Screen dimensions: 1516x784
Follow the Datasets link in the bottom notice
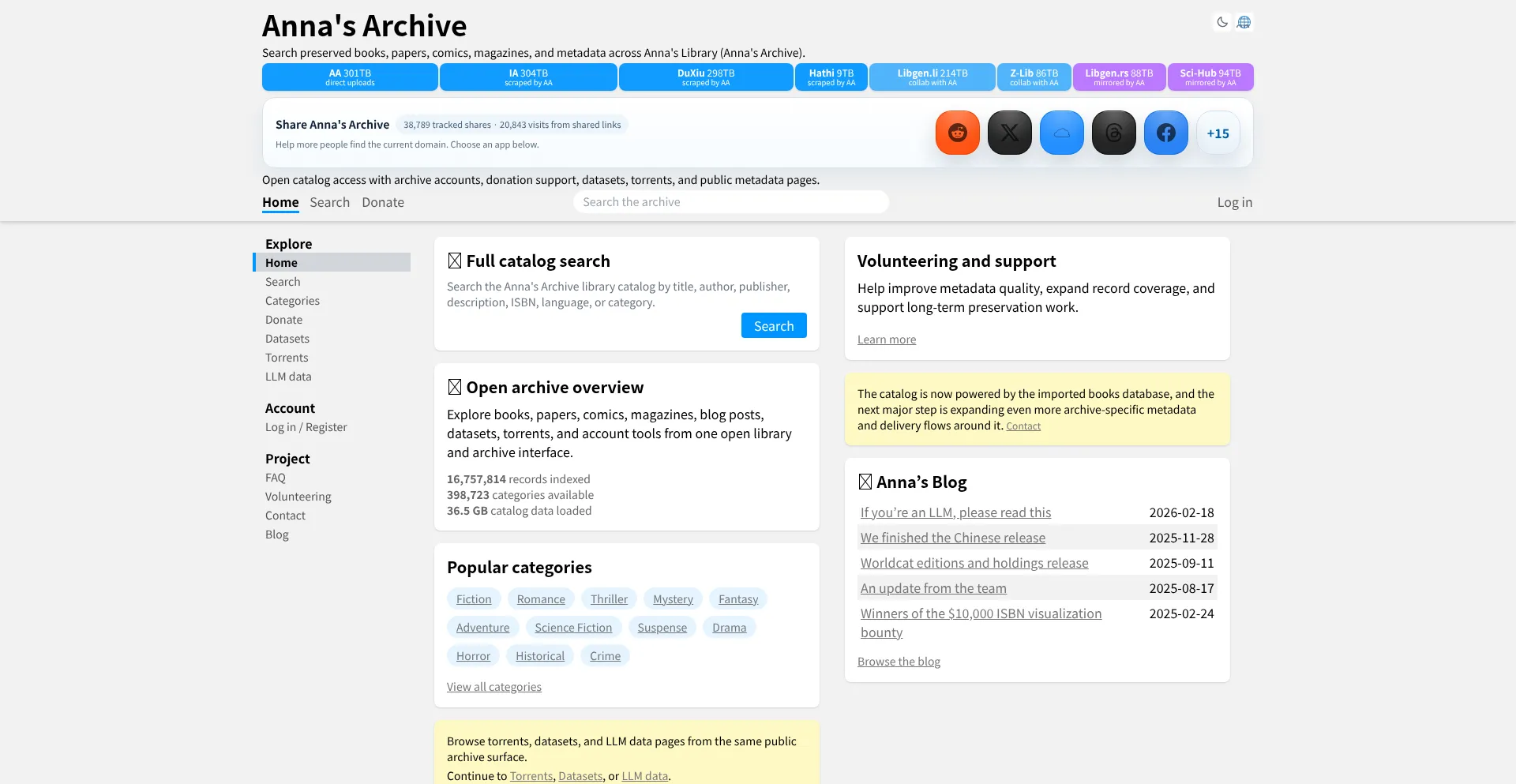580,776
